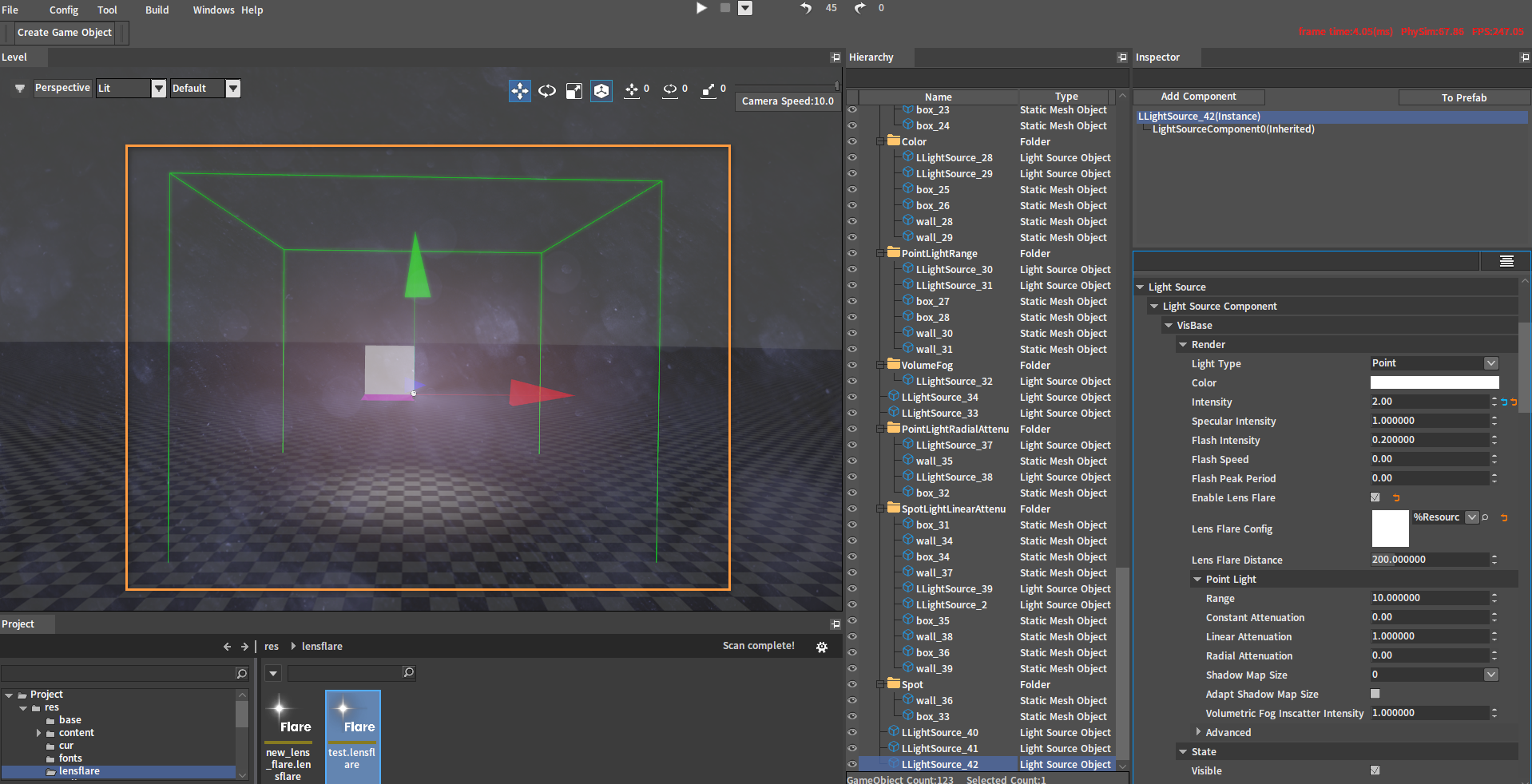Collapse the State section
The image size is (1532, 784).
pos(1183,752)
